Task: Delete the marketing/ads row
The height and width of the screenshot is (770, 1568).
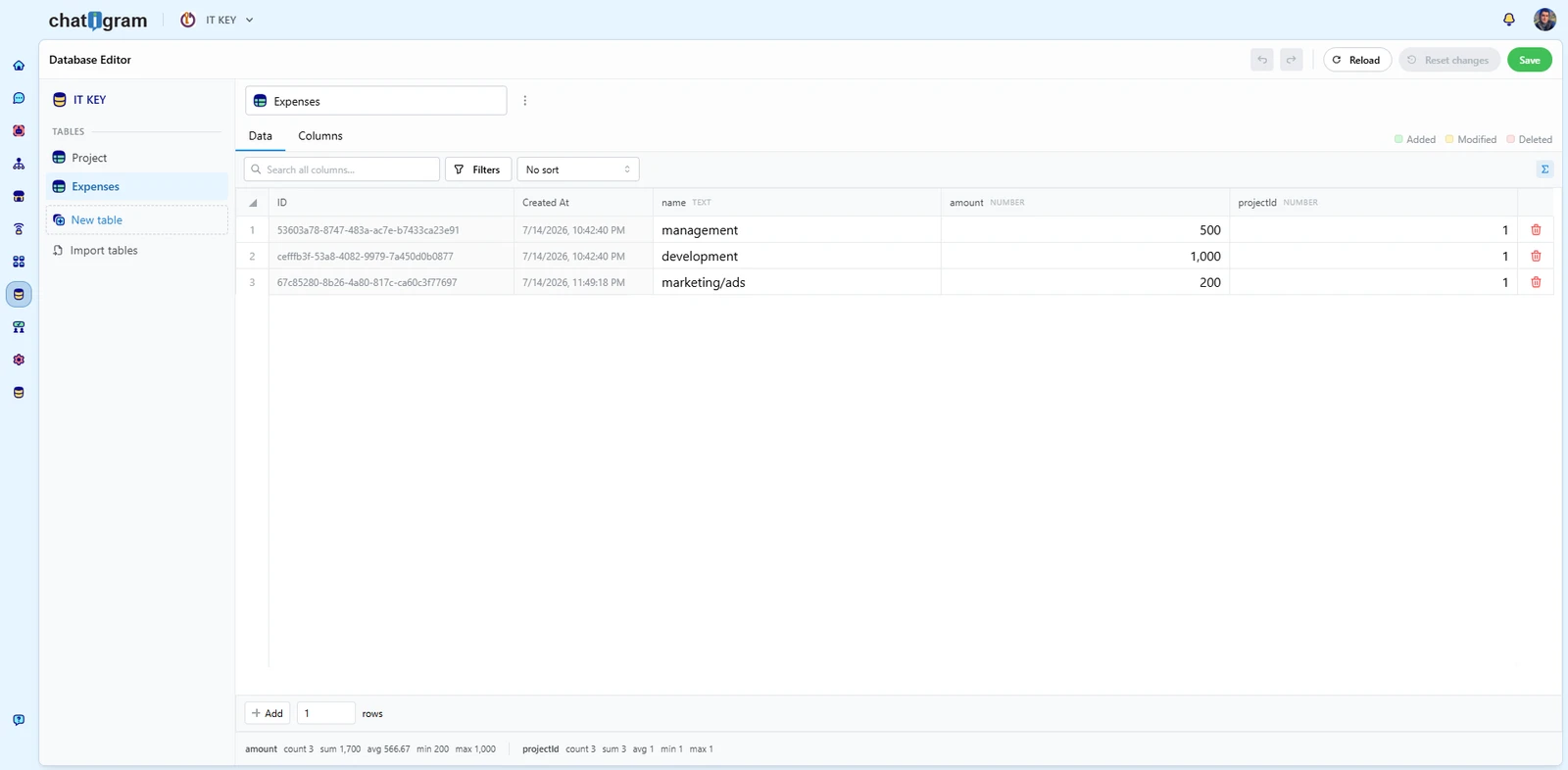Action: (x=1536, y=282)
